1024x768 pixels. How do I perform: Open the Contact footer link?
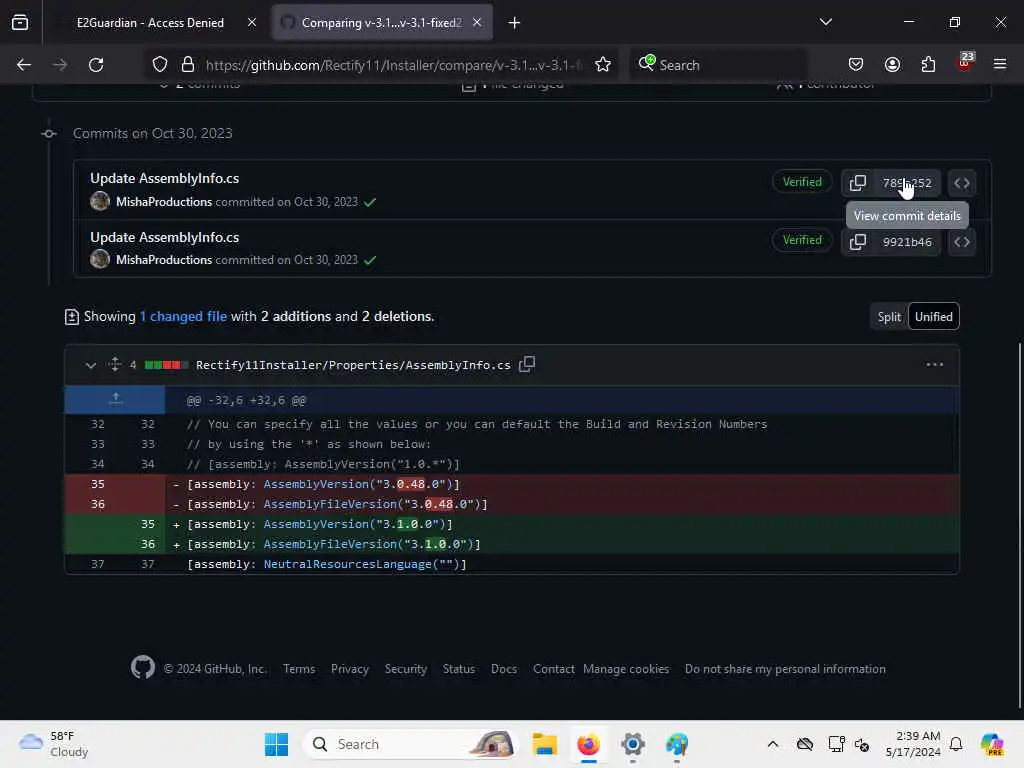click(x=553, y=669)
